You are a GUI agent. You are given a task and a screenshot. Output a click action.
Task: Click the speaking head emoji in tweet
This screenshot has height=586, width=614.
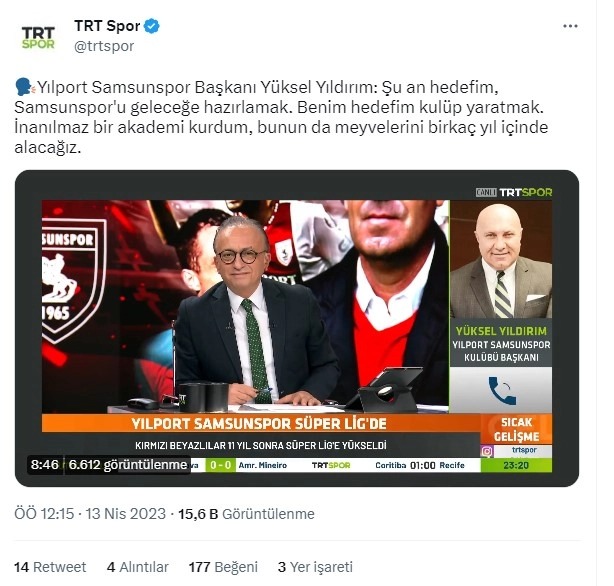[x=24, y=87]
